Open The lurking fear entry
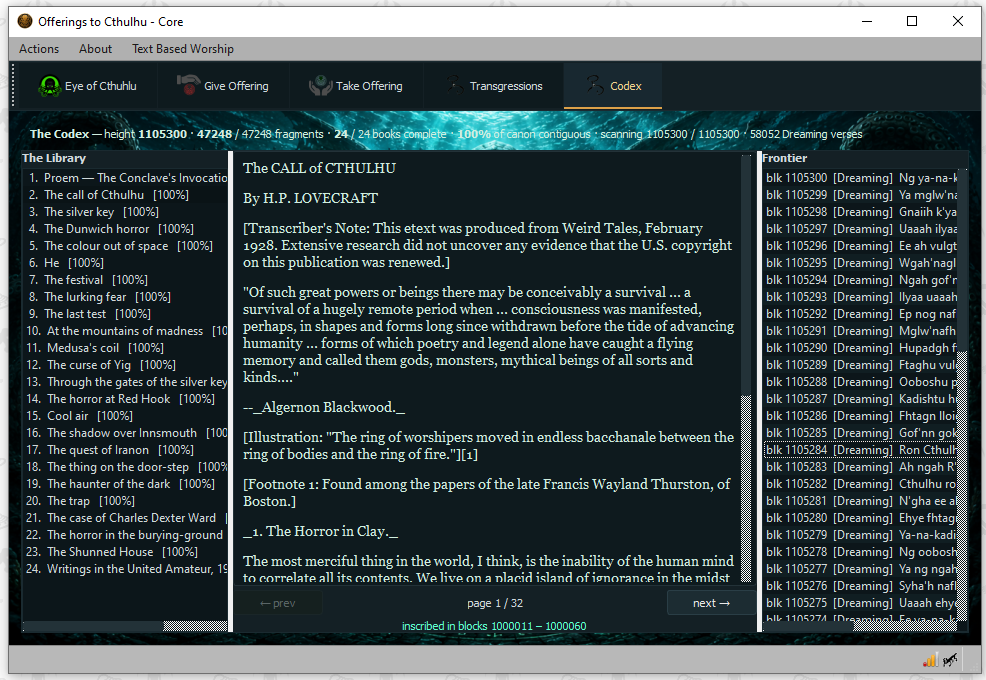986x680 pixels. coord(126,297)
